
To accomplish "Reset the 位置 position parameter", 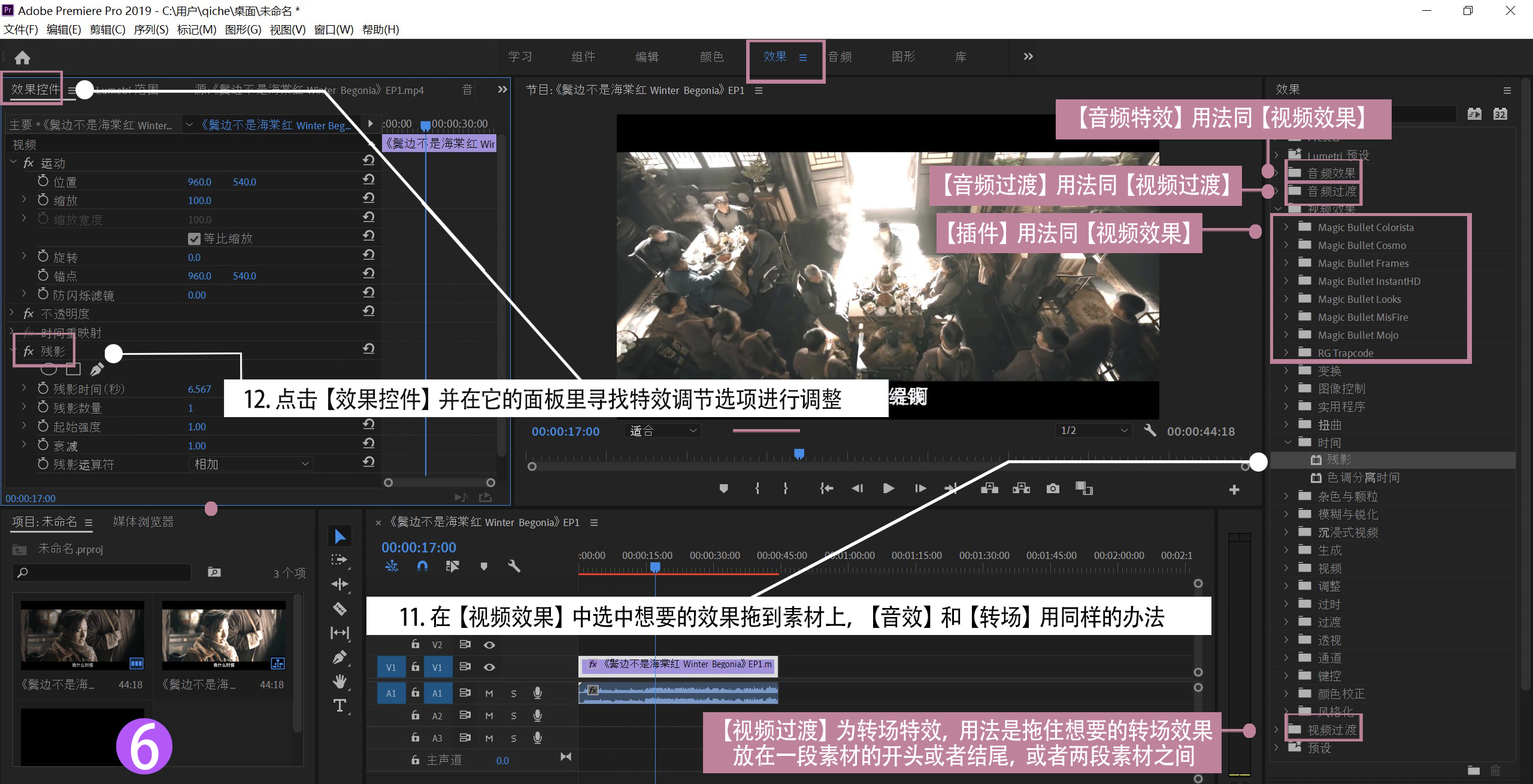I will point(369,180).
